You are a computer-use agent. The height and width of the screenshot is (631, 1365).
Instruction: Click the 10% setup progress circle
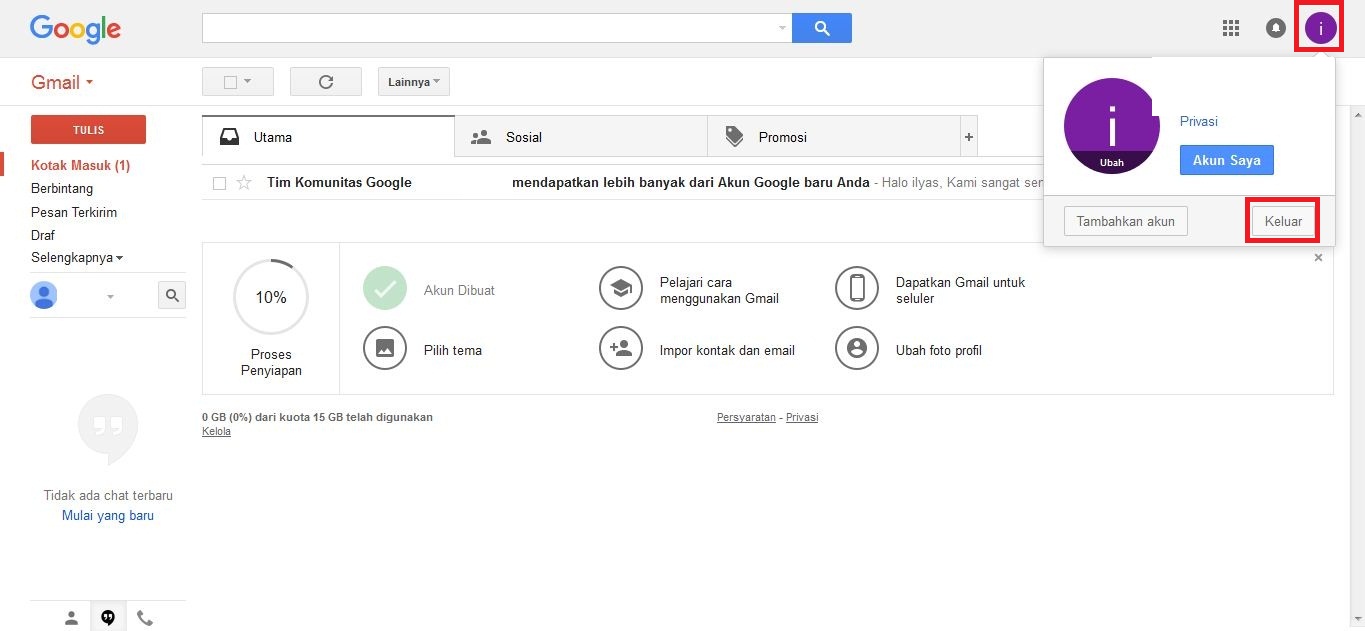tap(271, 297)
